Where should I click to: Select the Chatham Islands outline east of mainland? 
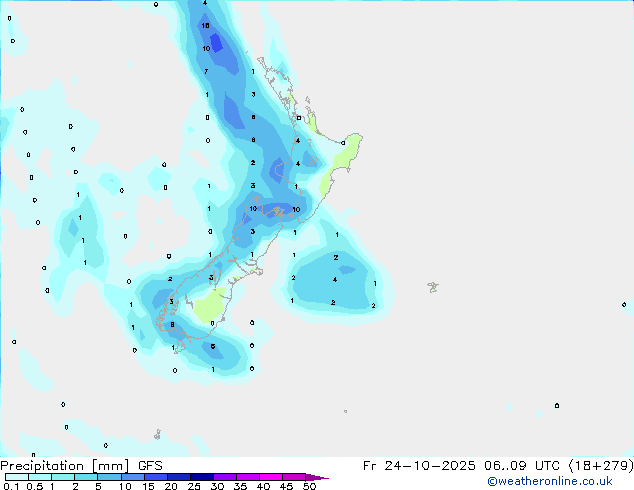(x=432, y=287)
